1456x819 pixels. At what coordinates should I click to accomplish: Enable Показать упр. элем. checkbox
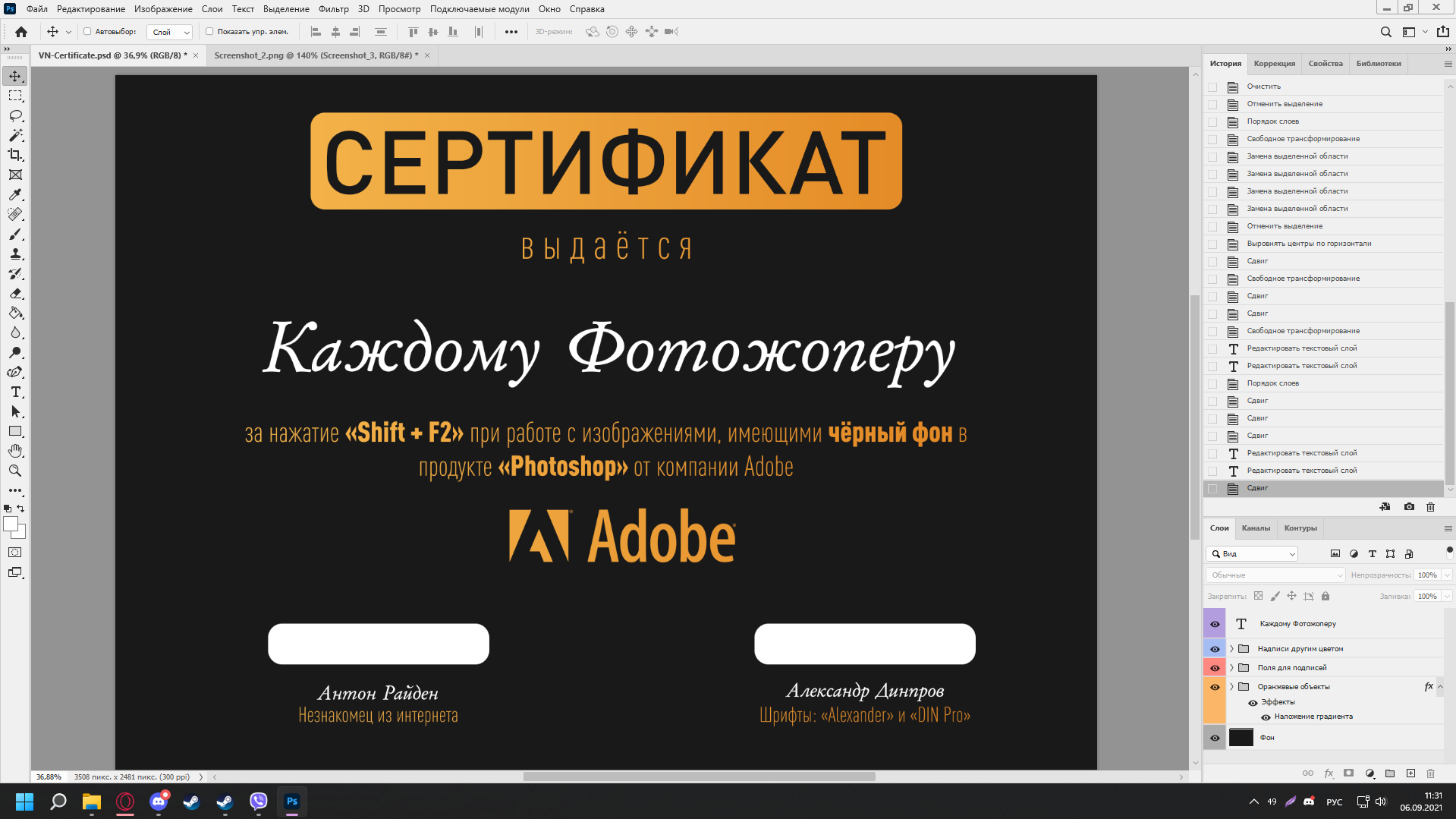(x=209, y=32)
